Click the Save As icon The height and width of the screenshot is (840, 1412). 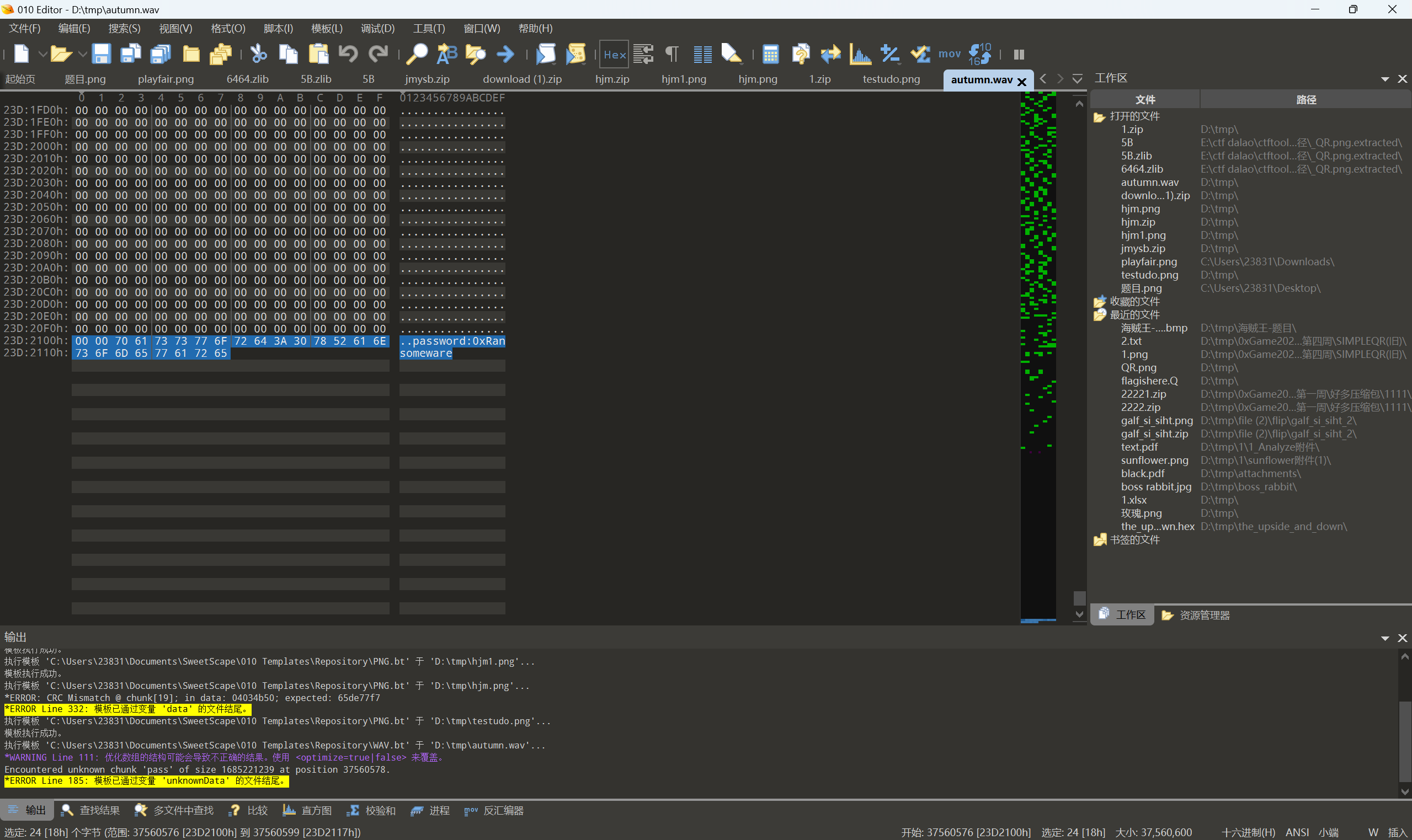131,55
